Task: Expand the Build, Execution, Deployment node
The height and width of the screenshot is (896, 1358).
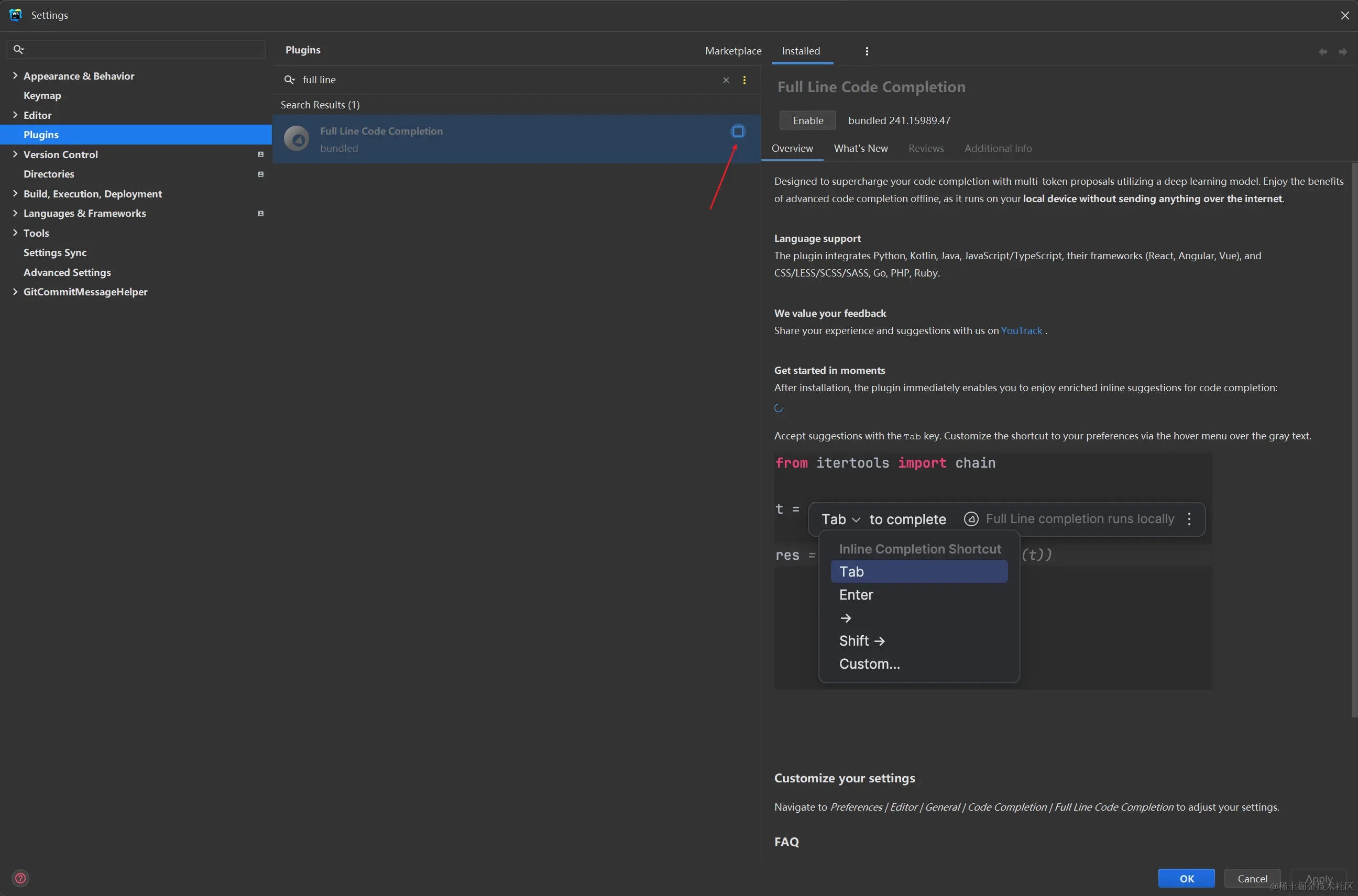Action: point(15,194)
